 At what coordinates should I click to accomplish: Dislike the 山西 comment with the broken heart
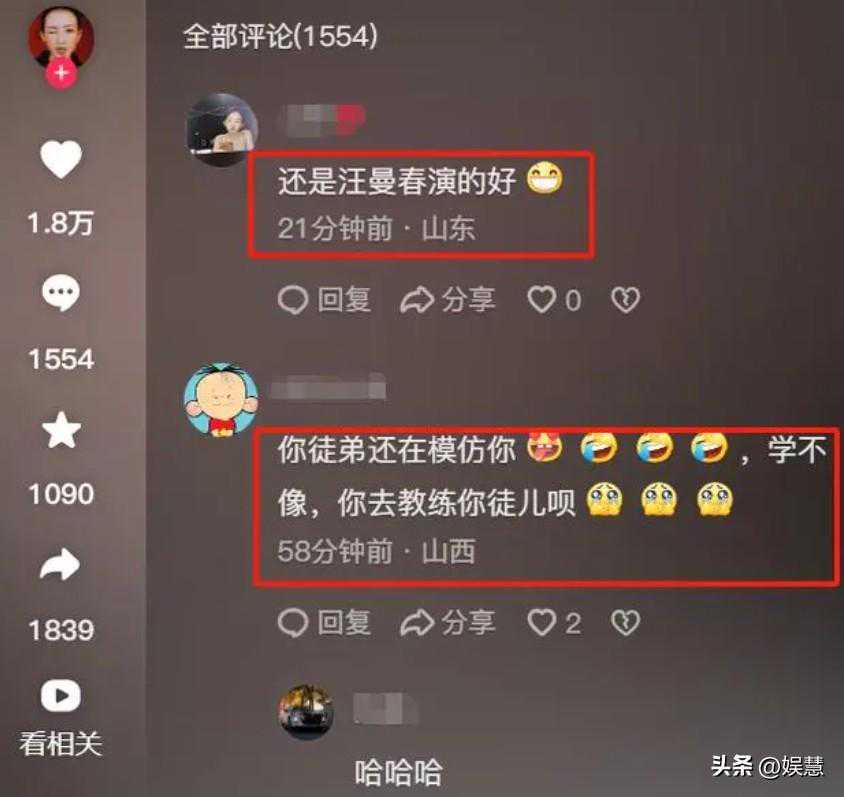click(625, 623)
